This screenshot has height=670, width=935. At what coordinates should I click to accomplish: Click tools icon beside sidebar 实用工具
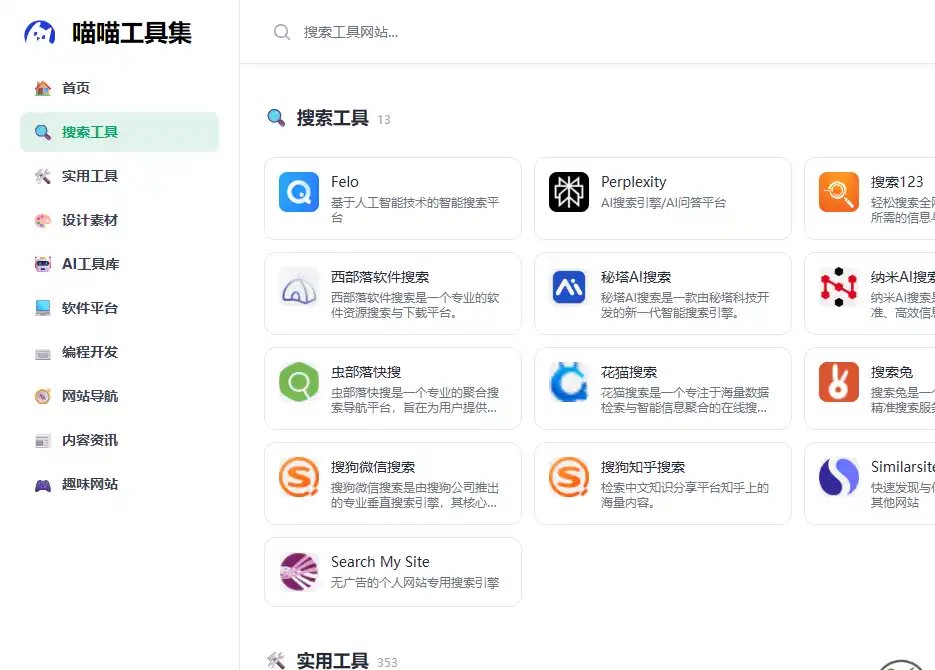43,176
